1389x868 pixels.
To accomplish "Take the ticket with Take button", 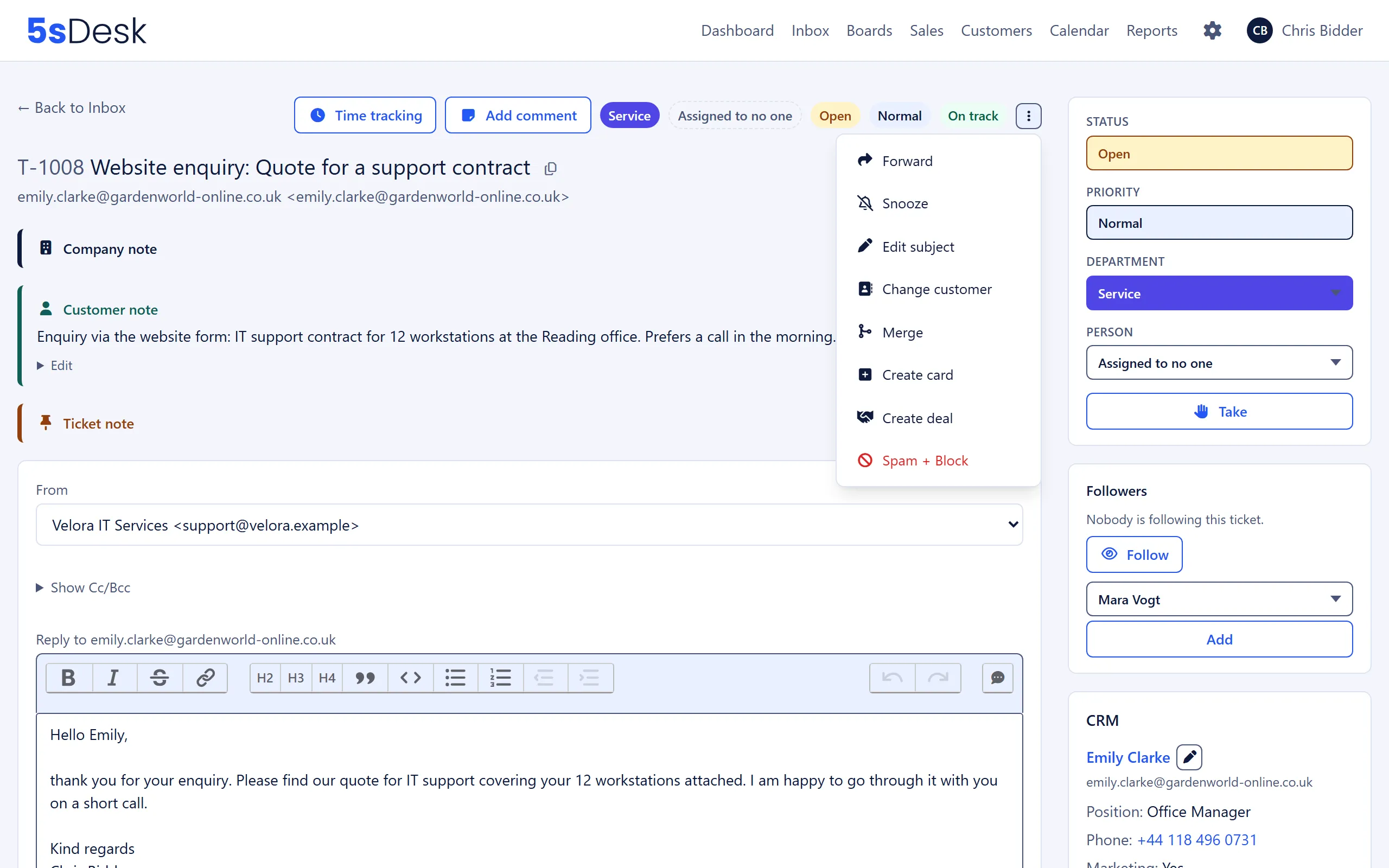I will click(1219, 411).
